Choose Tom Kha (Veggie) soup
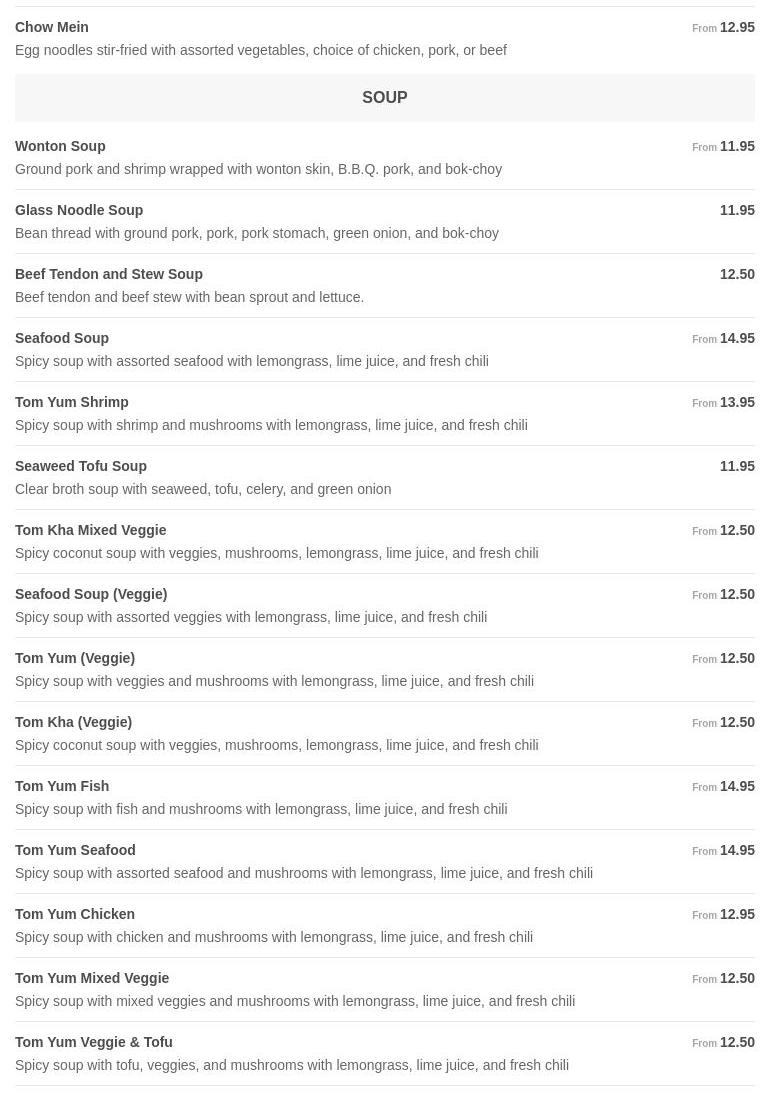The width and height of the screenshot is (770, 1100). [74, 722]
